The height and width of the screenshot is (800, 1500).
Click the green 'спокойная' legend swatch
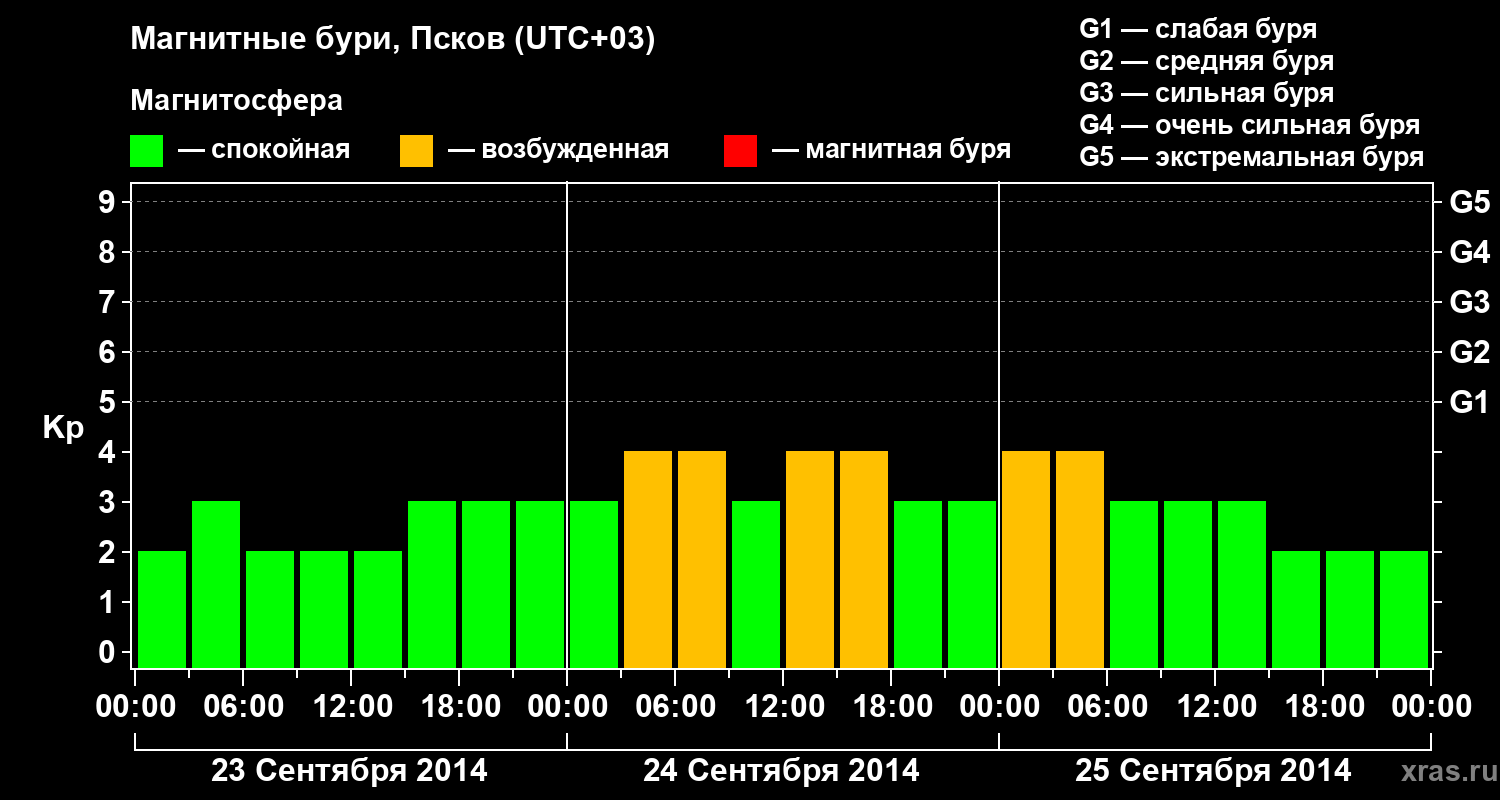point(146,151)
